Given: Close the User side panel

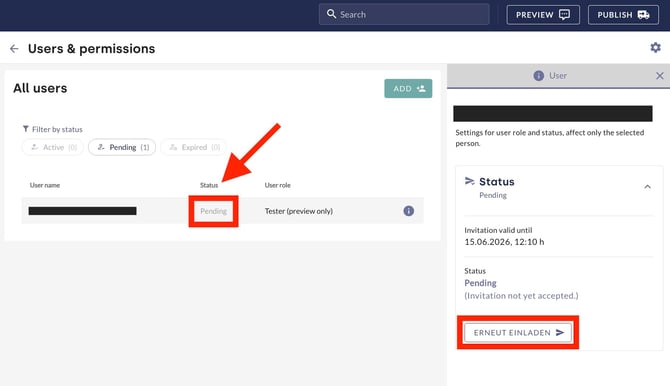Looking at the screenshot, I should [x=659, y=76].
